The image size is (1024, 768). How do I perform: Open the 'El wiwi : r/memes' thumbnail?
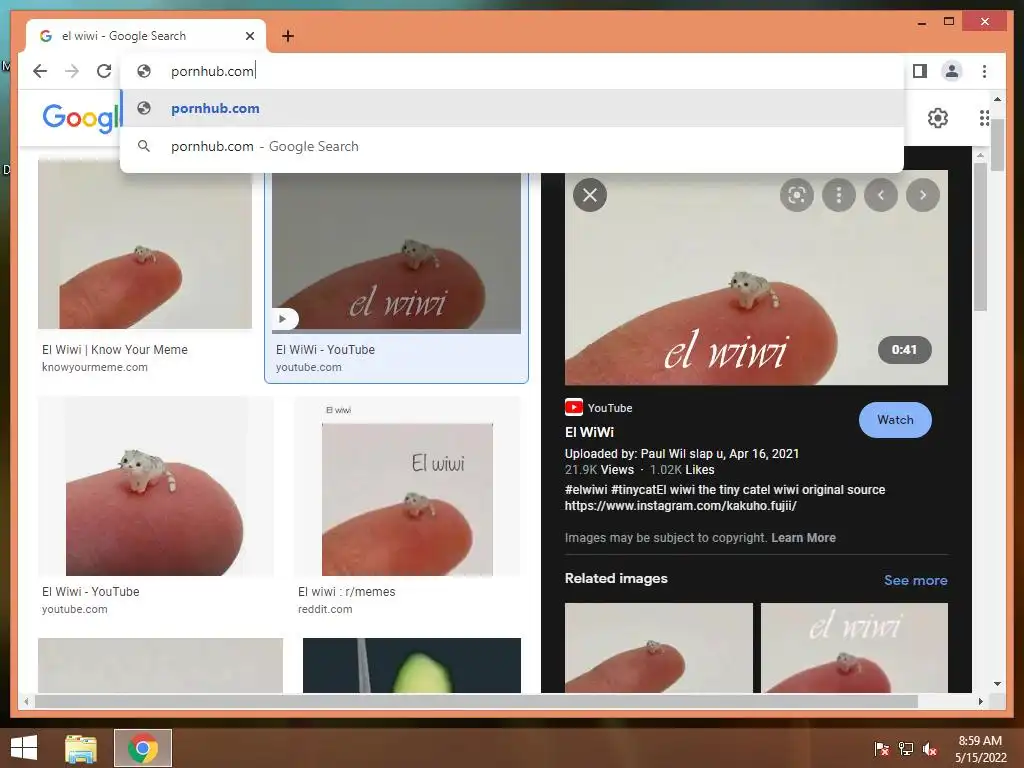pos(408,487)
